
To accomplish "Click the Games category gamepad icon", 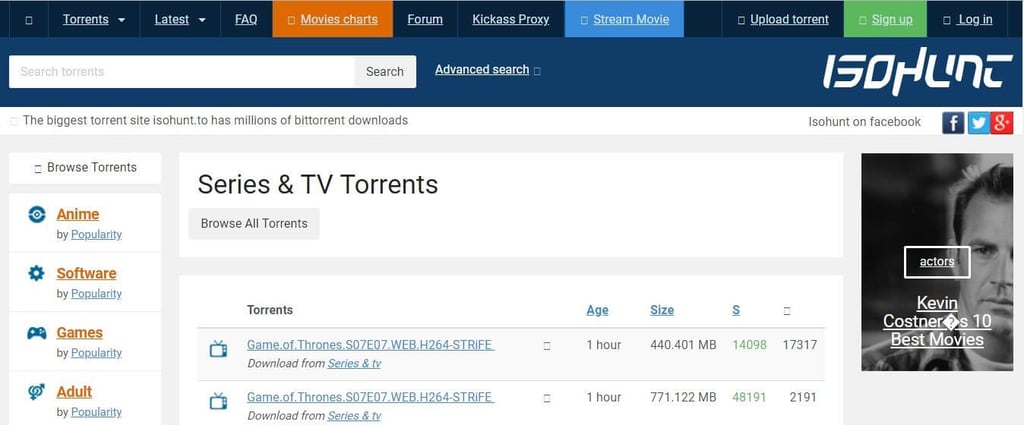I will pos(37,333).
